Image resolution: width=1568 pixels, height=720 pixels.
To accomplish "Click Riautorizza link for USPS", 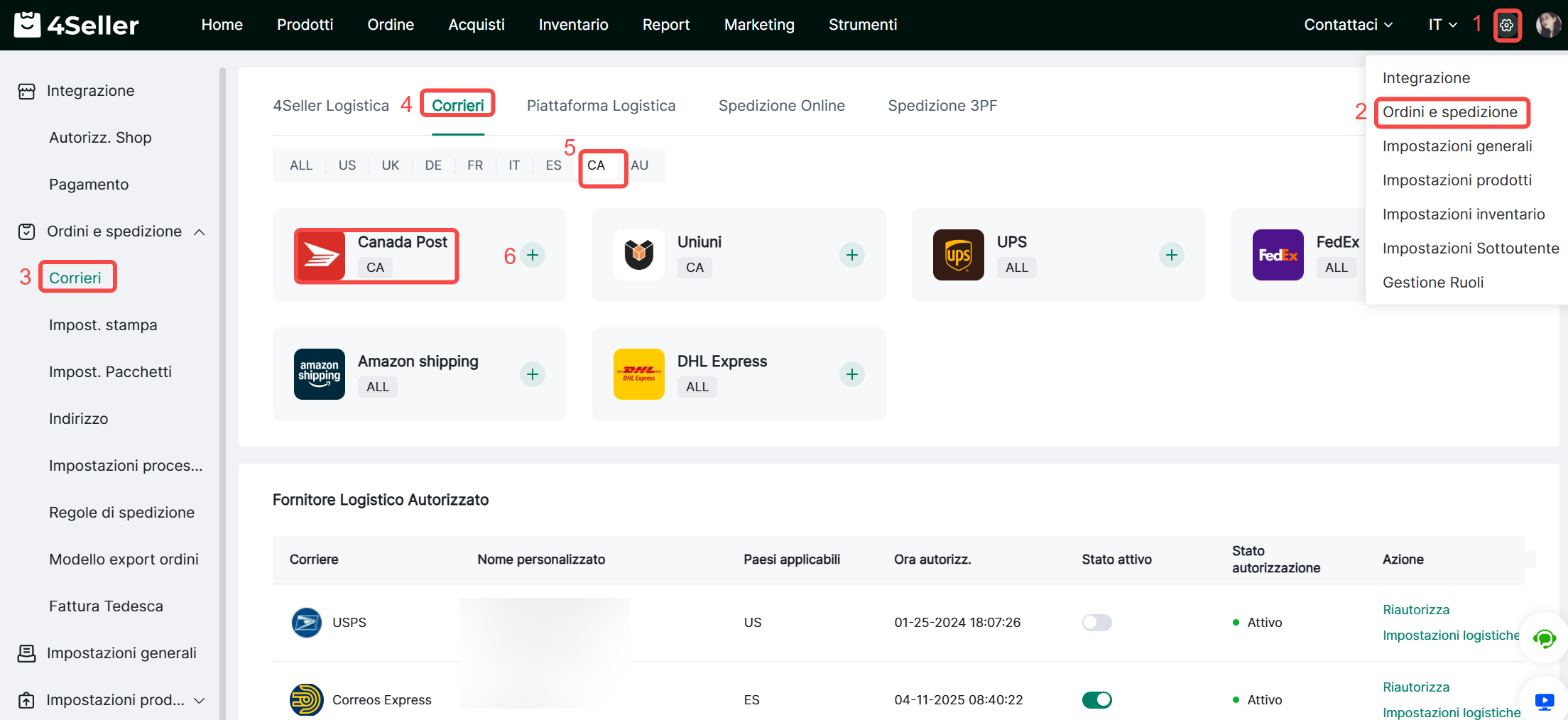I will point(1415,610).
